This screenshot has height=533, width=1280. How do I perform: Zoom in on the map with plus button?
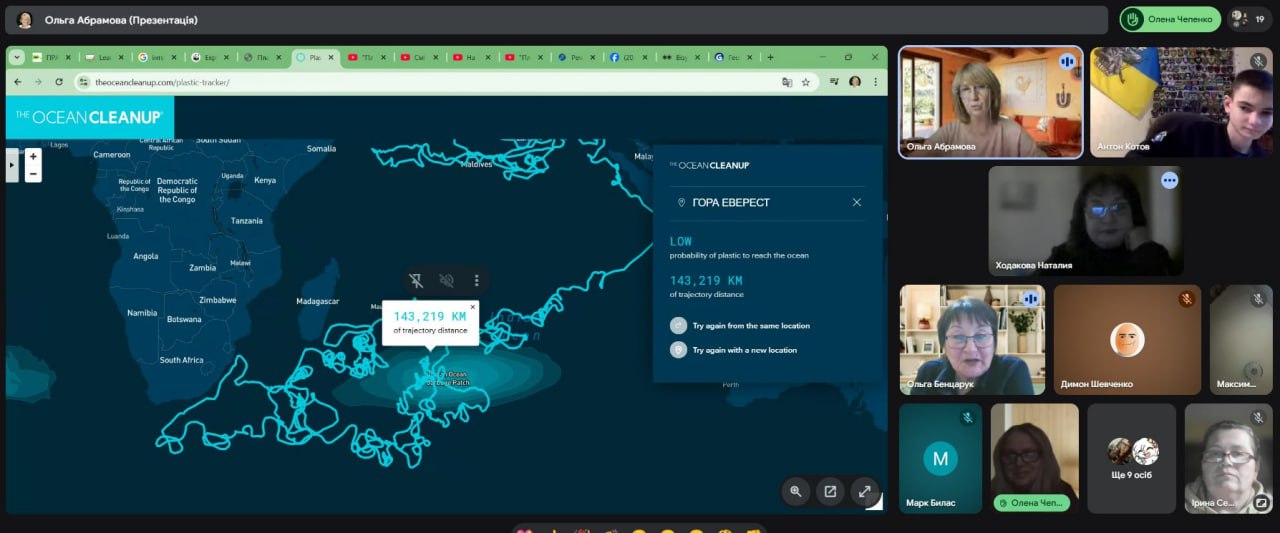coord(33,157)
